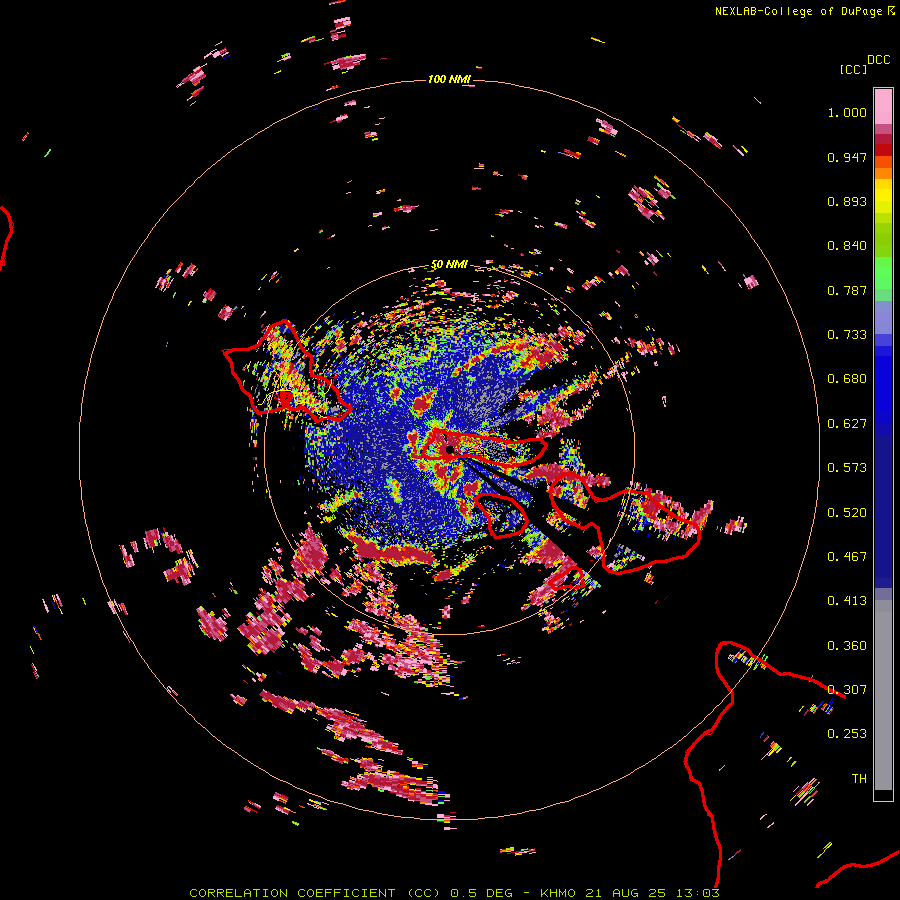Click the 0.573 scale value
Screen dimensions: 900x900
click(847, 468)
